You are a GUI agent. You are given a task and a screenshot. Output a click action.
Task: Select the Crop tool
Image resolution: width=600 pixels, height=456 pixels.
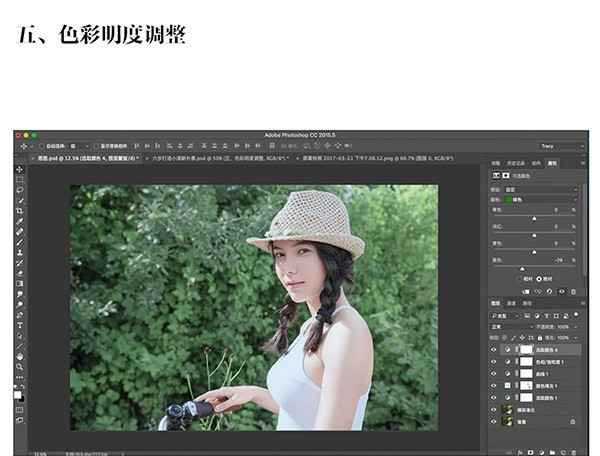click(x=20, y=211)
